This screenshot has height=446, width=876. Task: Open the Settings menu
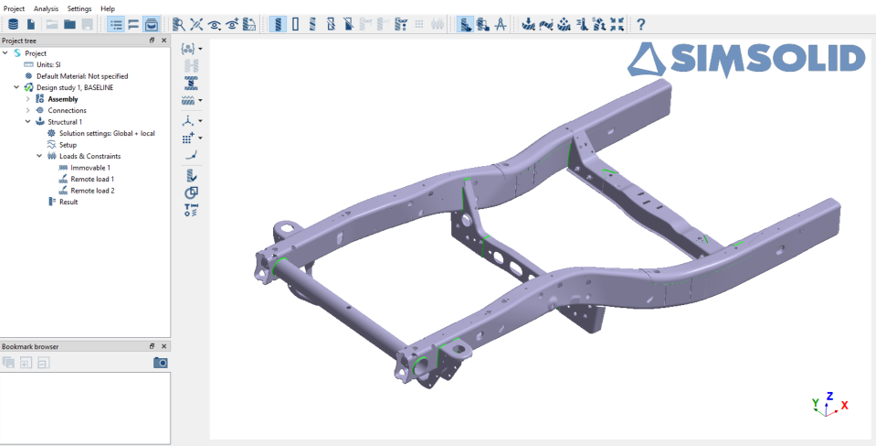[79, 8]
